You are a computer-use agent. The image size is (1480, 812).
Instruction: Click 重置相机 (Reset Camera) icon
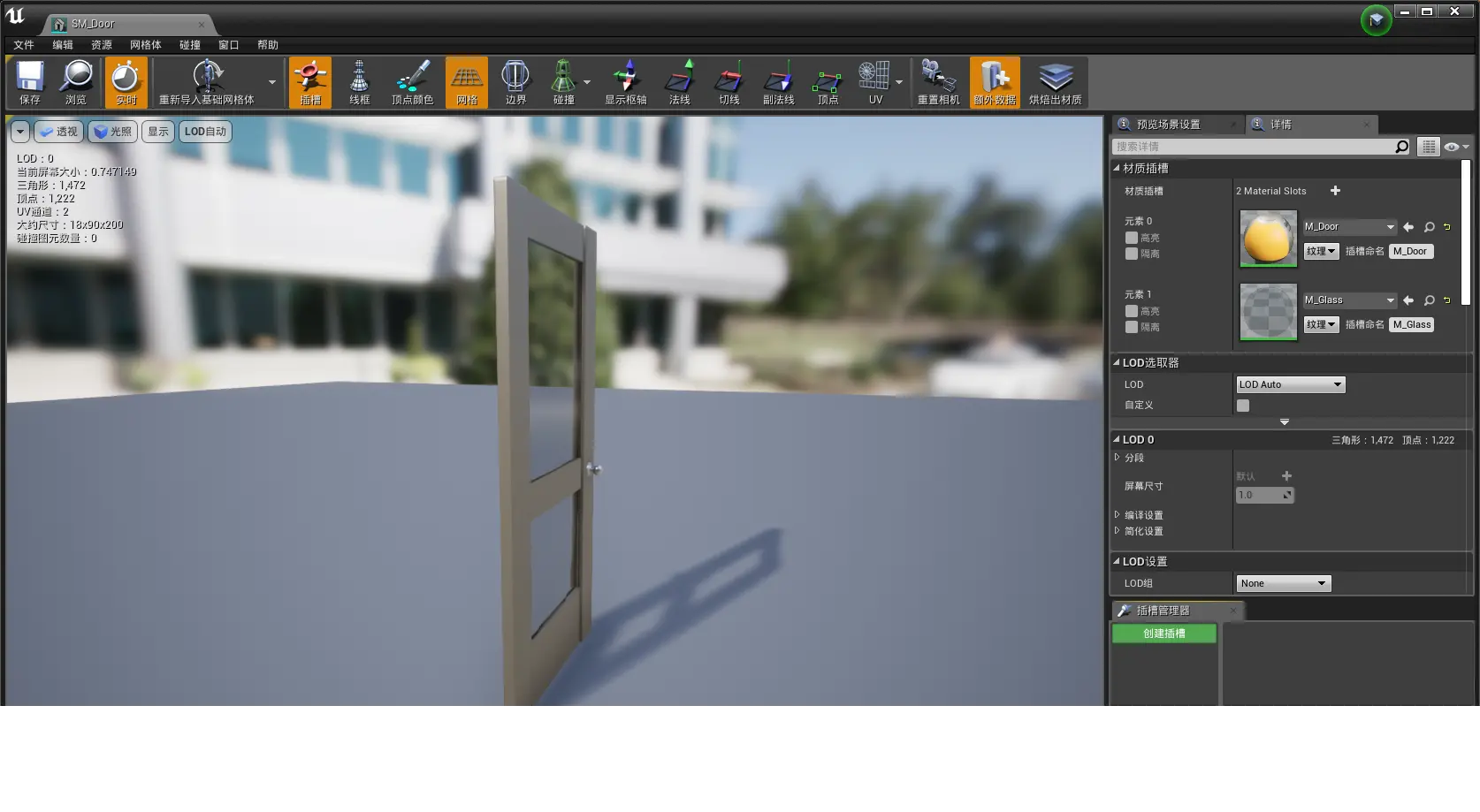(938, 83)
